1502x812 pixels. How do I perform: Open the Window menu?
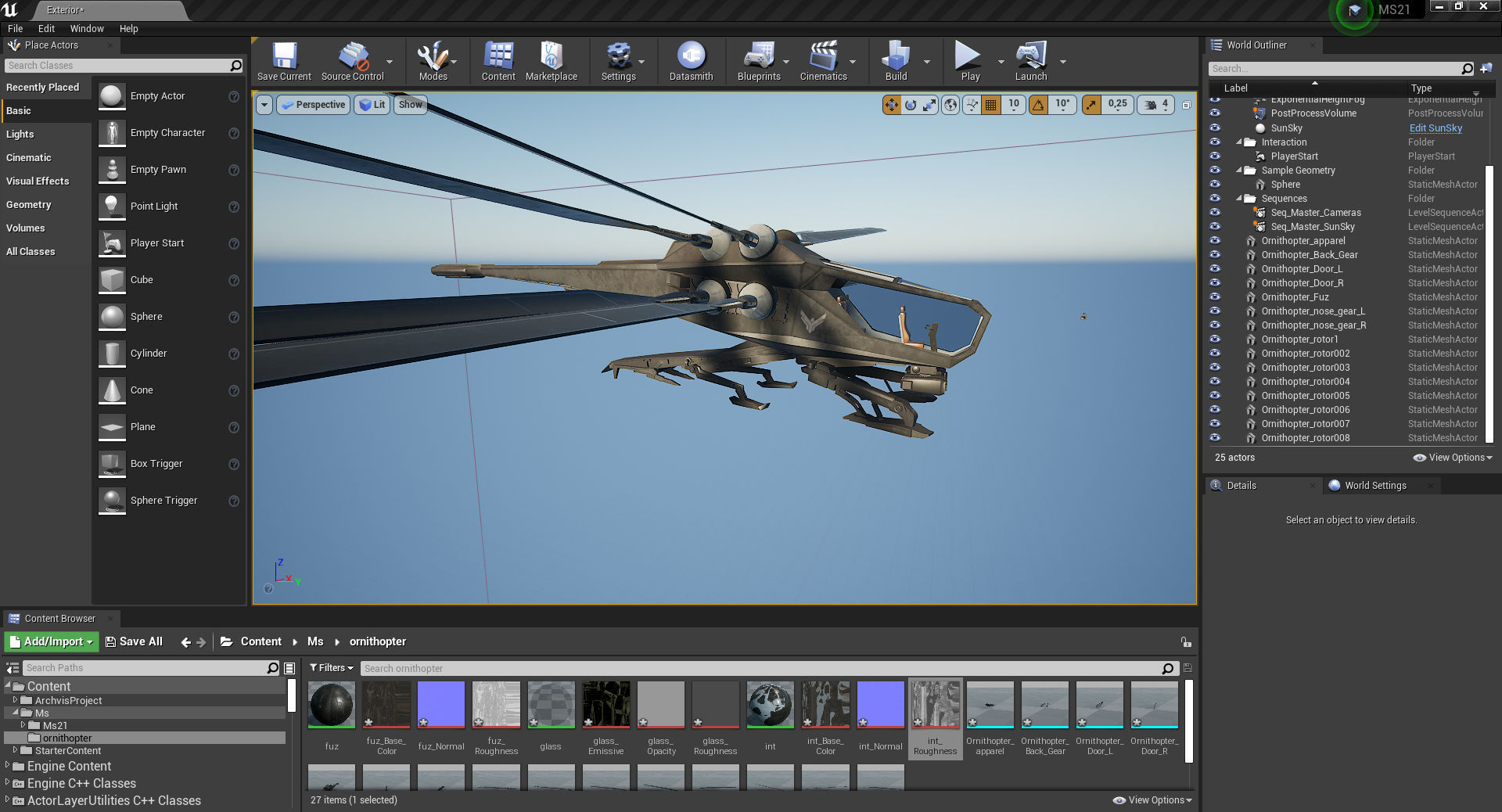[x=87, y=28]
